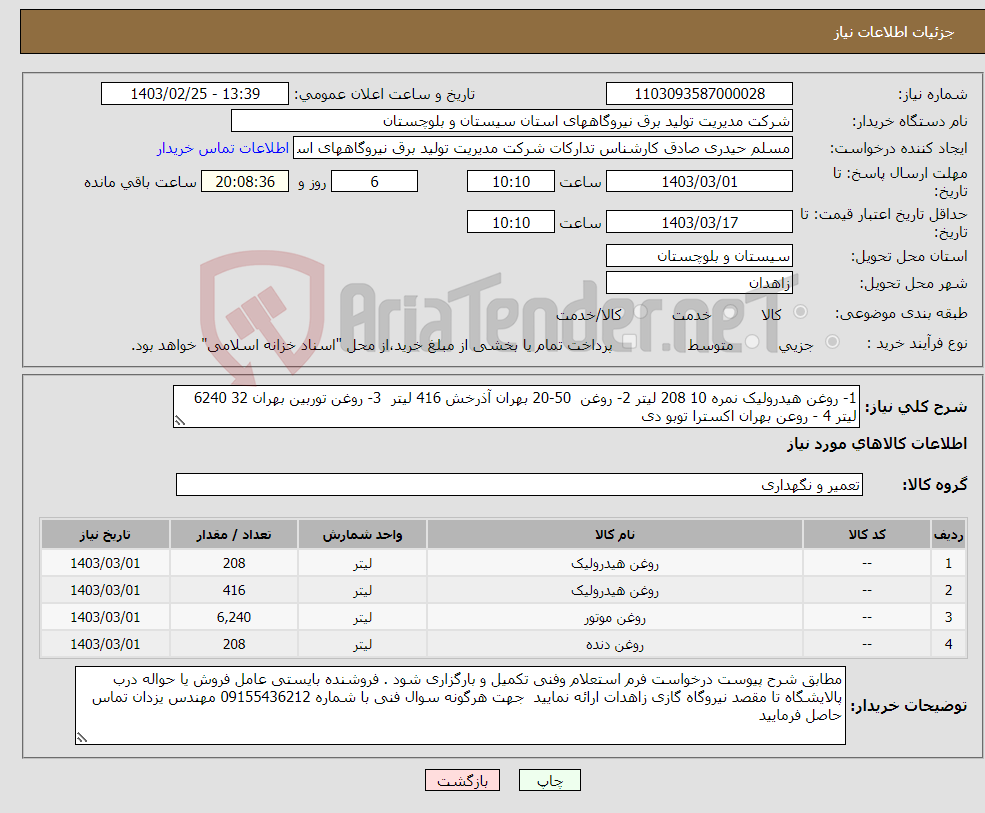985x813 pixels.
Task: Click the remaining time field 20:08:36
Action: click(x=245, y=182)
